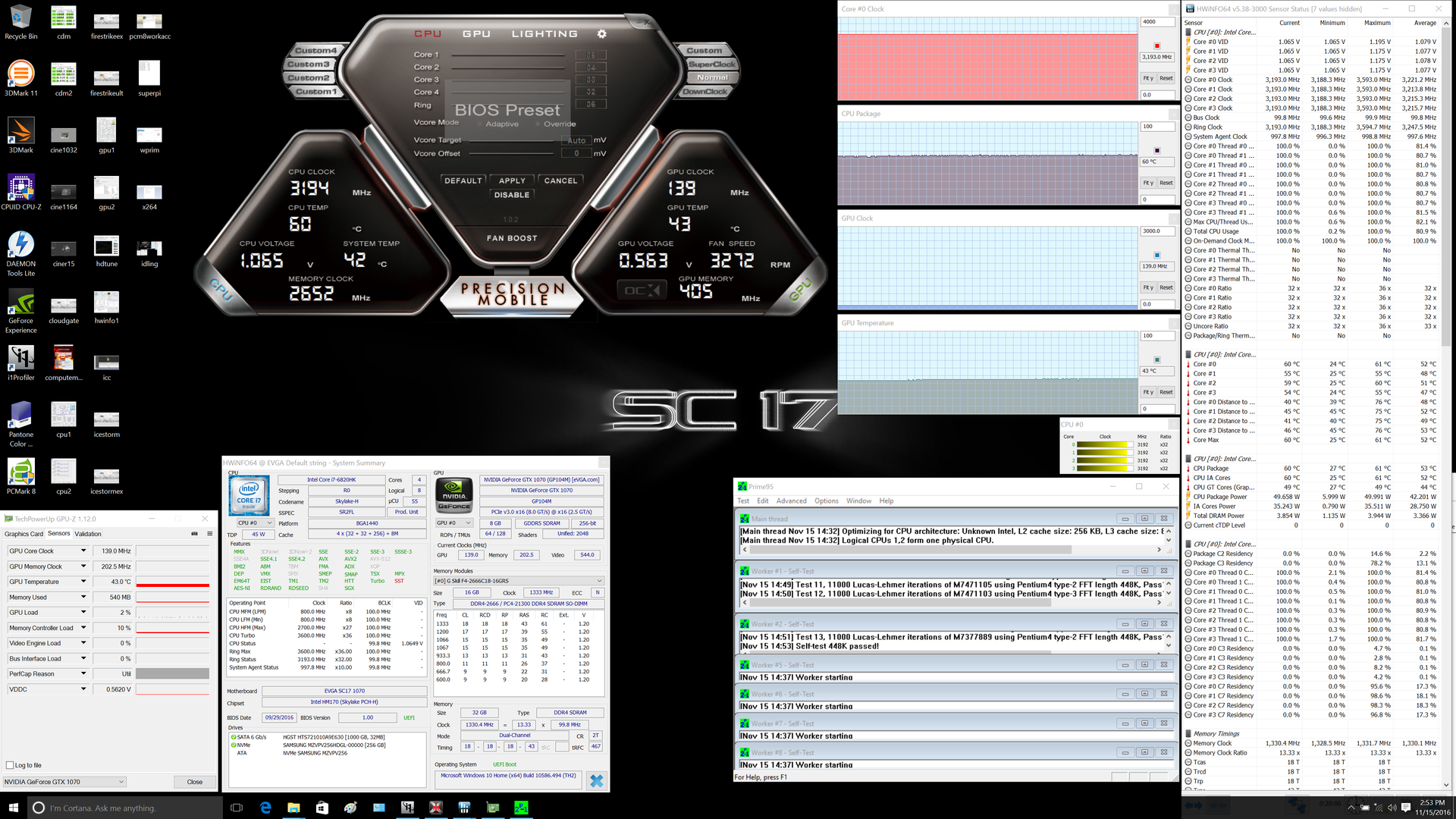
Task: Open DAEMON Tools Lite shortcut
Action: click(x=21, y=253)
